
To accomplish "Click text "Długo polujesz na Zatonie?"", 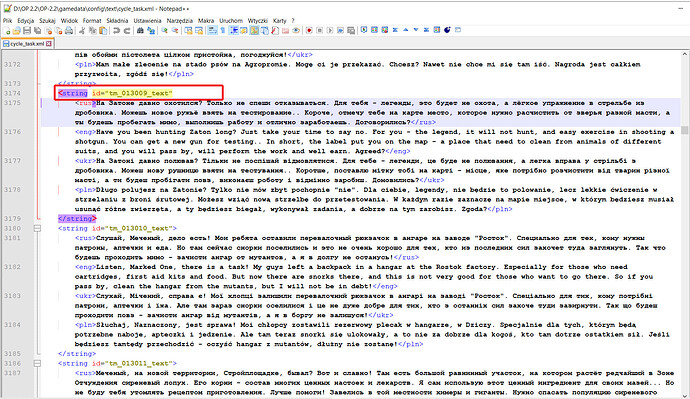I will pos(151,190).
